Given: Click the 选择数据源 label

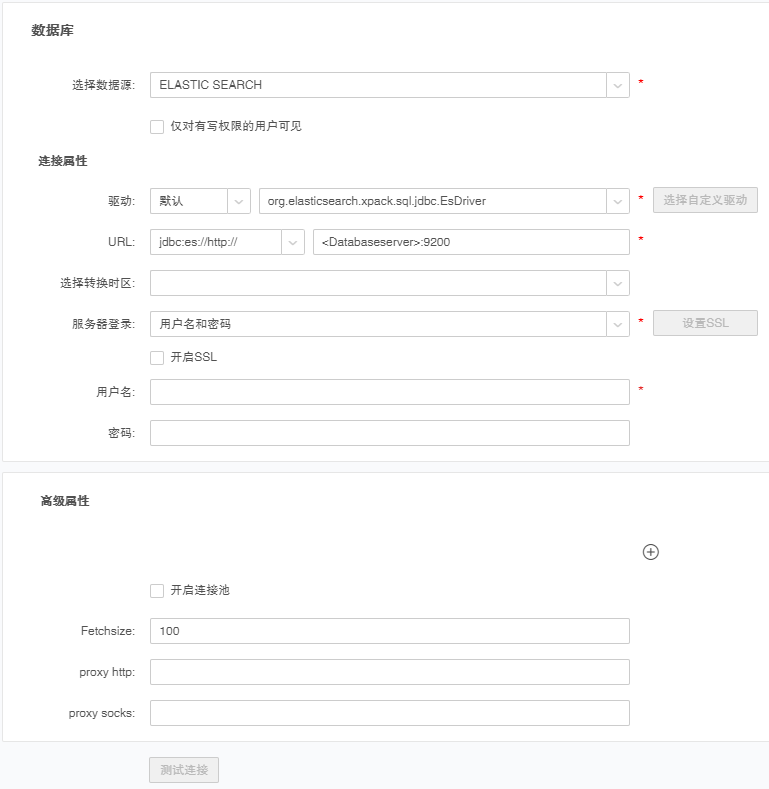Looking at the screenshot, I should tap(103, 85).
